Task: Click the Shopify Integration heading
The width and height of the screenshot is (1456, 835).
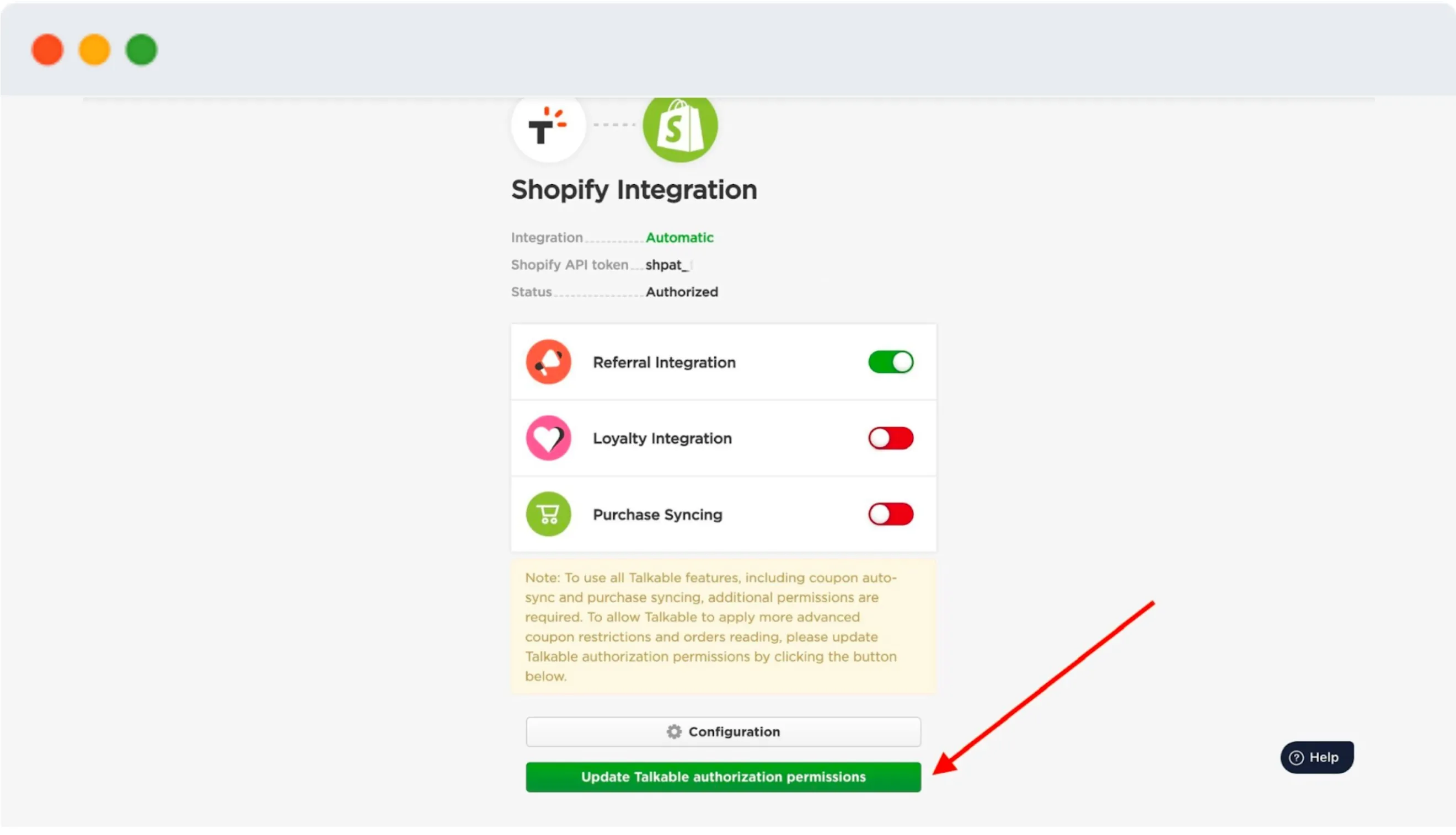Action: click(634, 190)
